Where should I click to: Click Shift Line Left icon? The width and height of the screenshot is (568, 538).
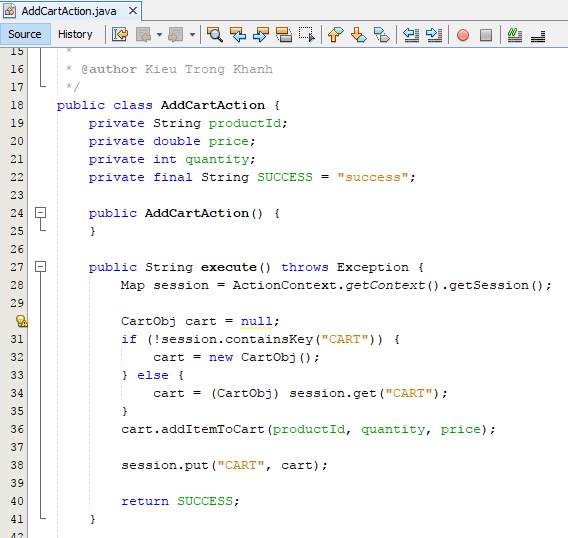coord(411,35)
